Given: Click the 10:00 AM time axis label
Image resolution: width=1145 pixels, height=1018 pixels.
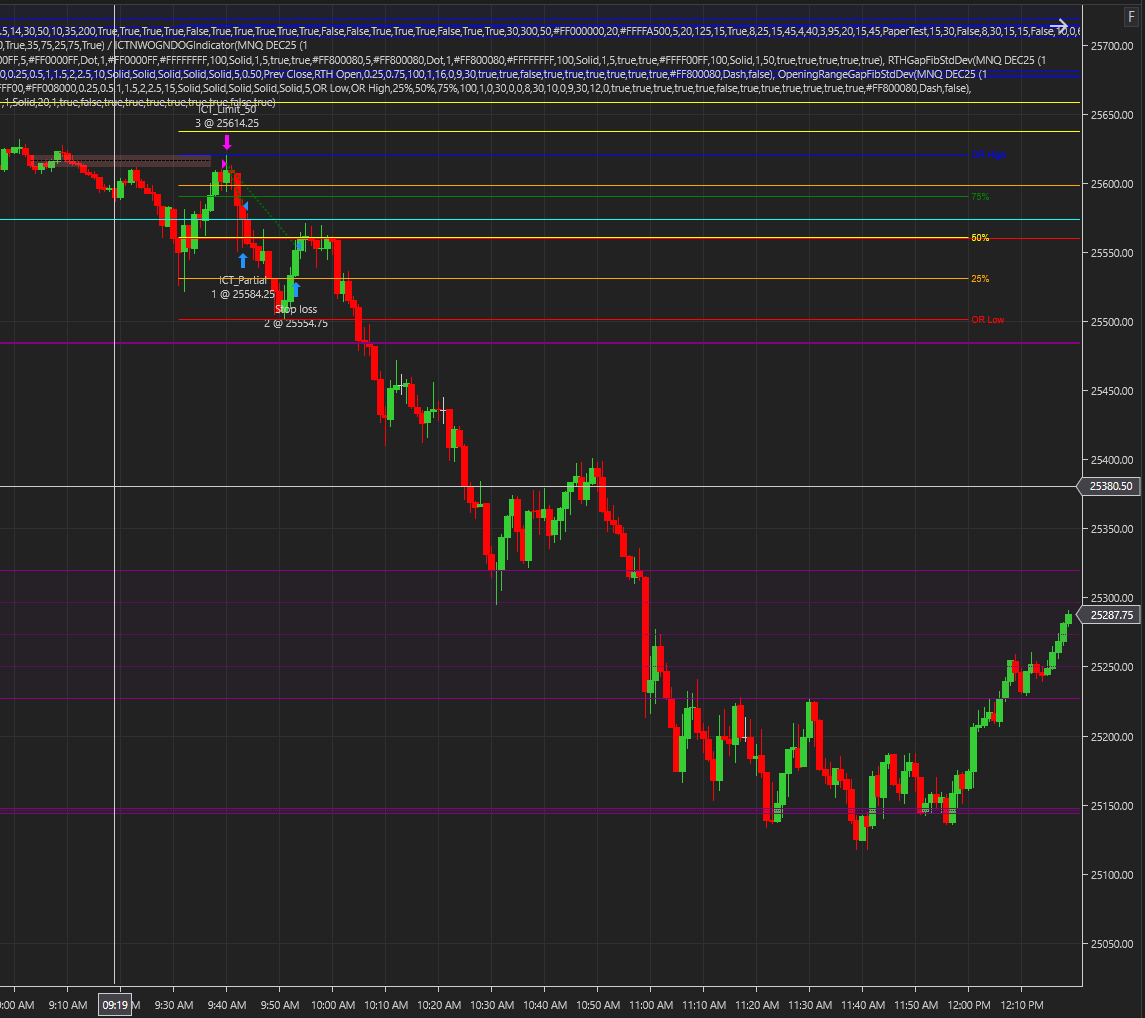Looking at the screenshot, I should [x=333, y=1006].
